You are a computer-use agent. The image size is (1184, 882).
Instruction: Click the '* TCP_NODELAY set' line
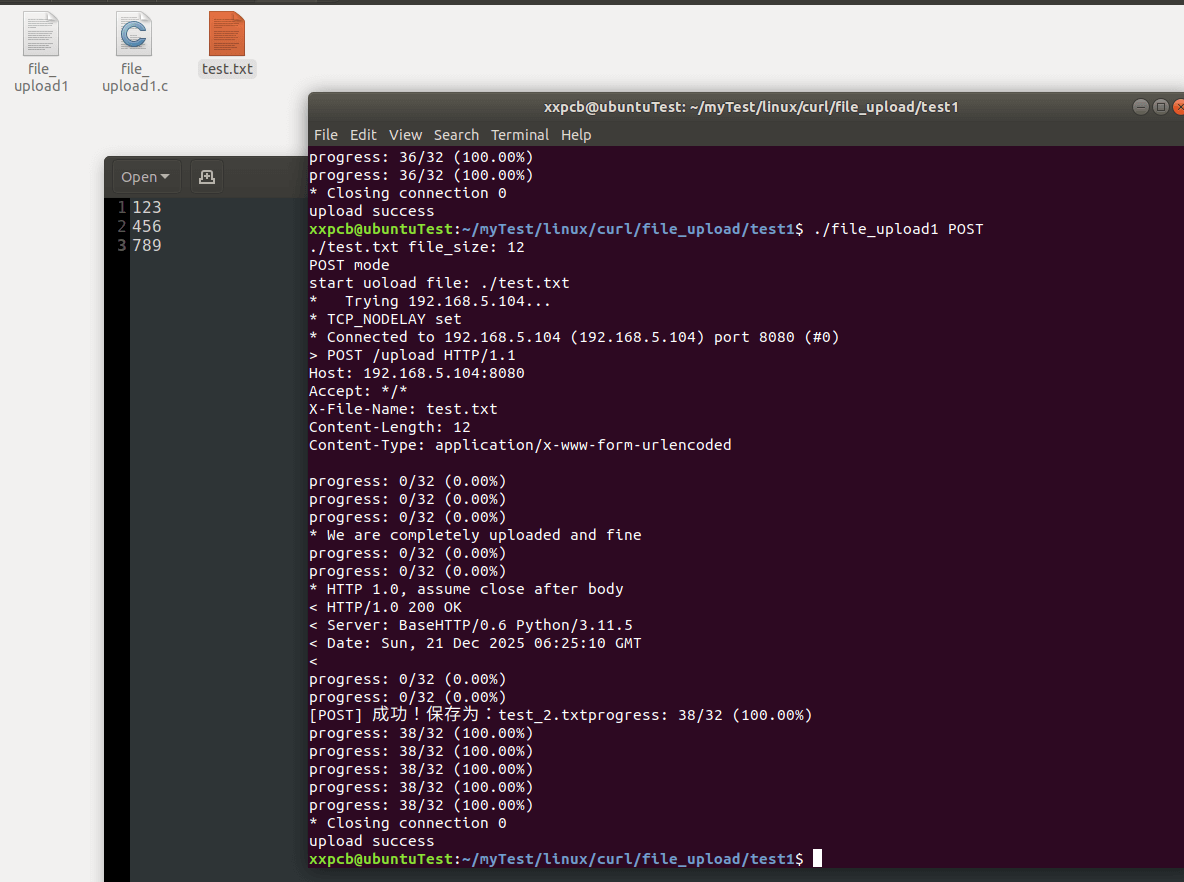pyautogui.click(x=385, y=319)
